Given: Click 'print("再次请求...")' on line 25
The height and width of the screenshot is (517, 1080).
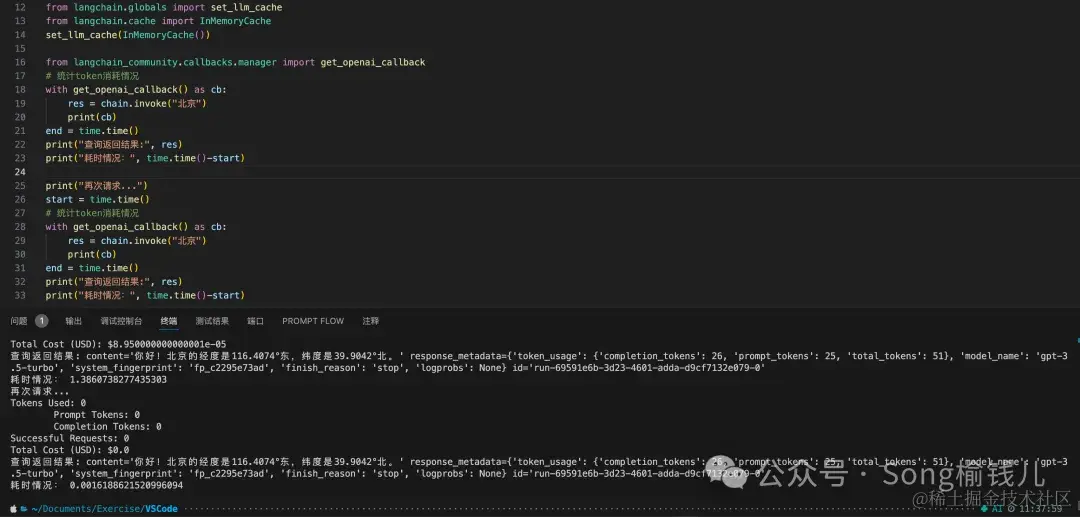Looking at the screenshot, I should point(97,186).
